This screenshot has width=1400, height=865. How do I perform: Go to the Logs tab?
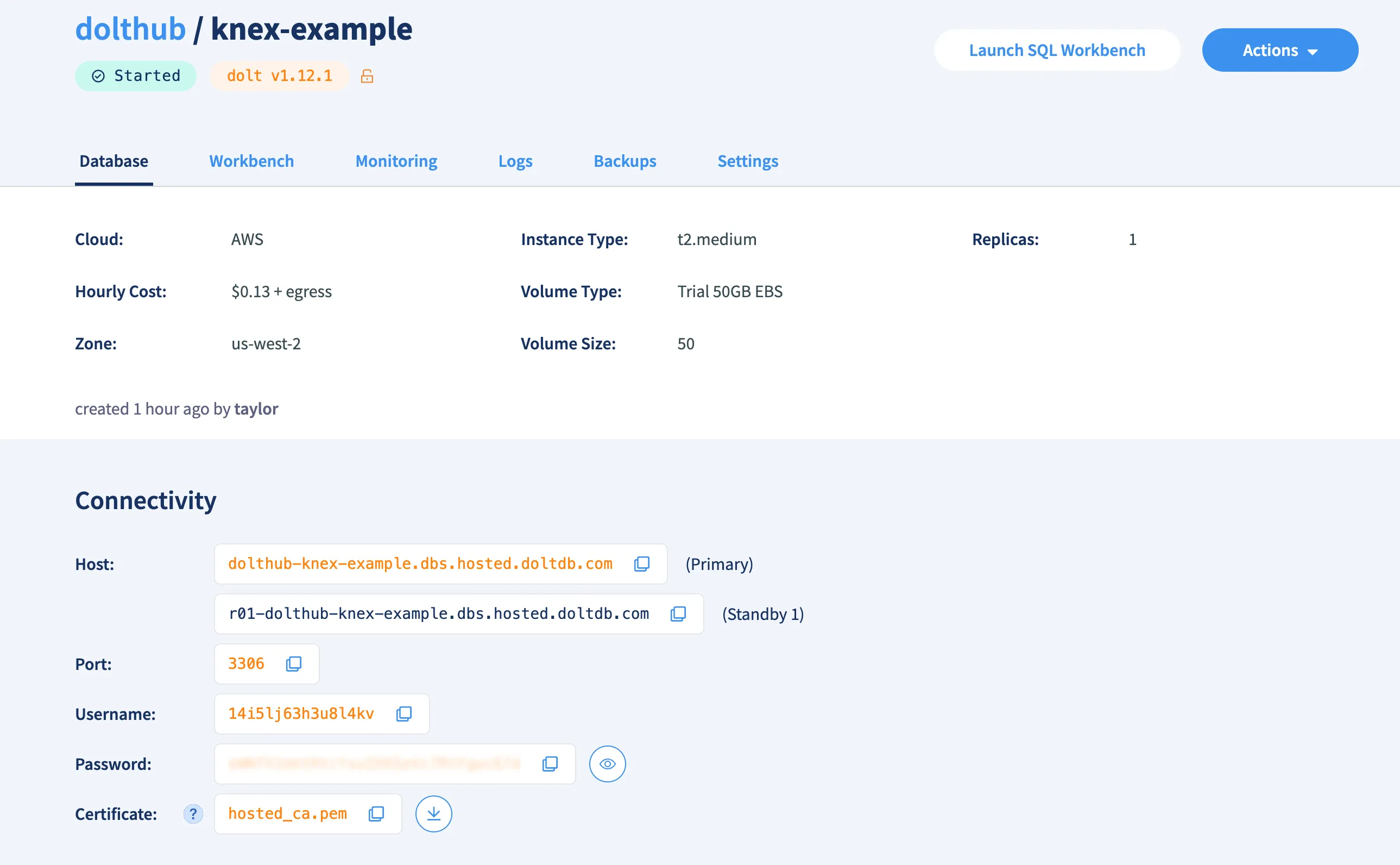[515, 161]
